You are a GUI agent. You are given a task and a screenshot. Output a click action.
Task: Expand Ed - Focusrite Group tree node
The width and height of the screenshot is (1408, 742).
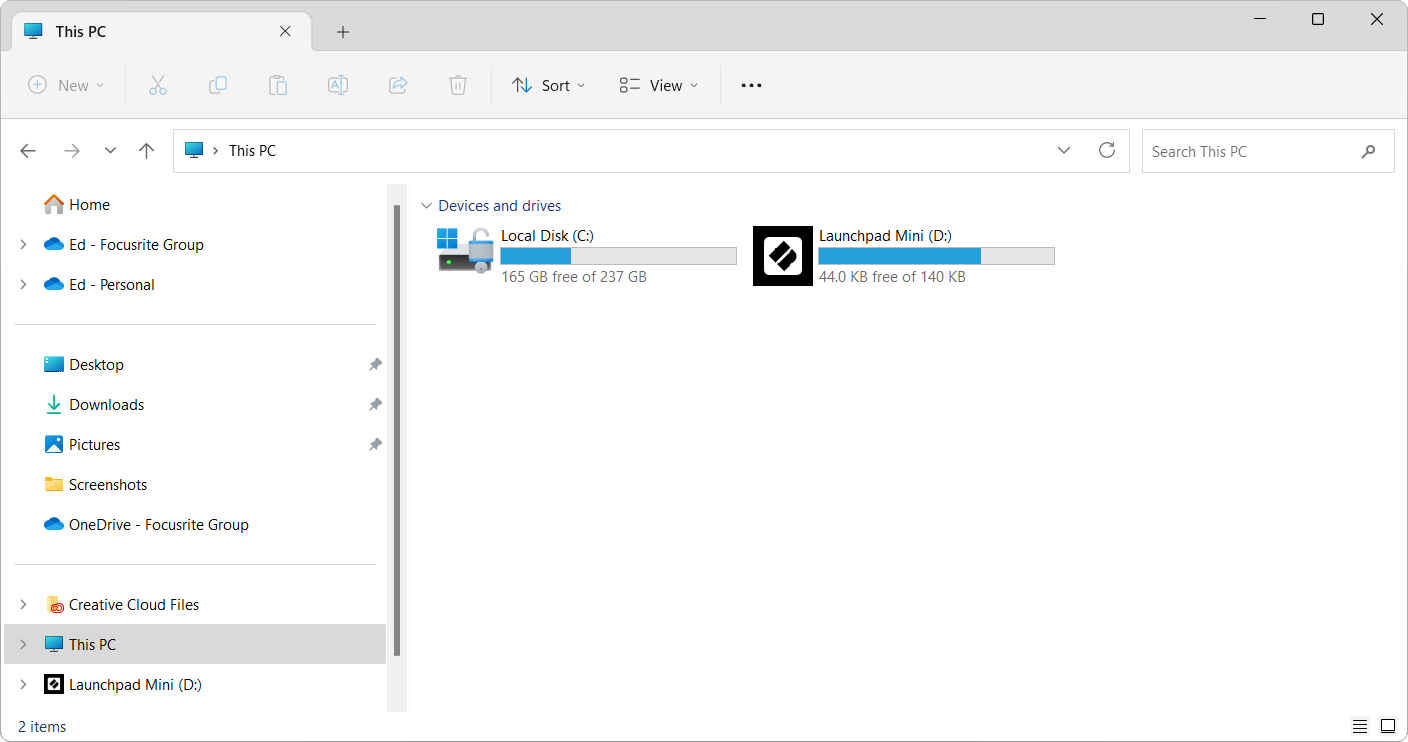(x=23, y=244)
